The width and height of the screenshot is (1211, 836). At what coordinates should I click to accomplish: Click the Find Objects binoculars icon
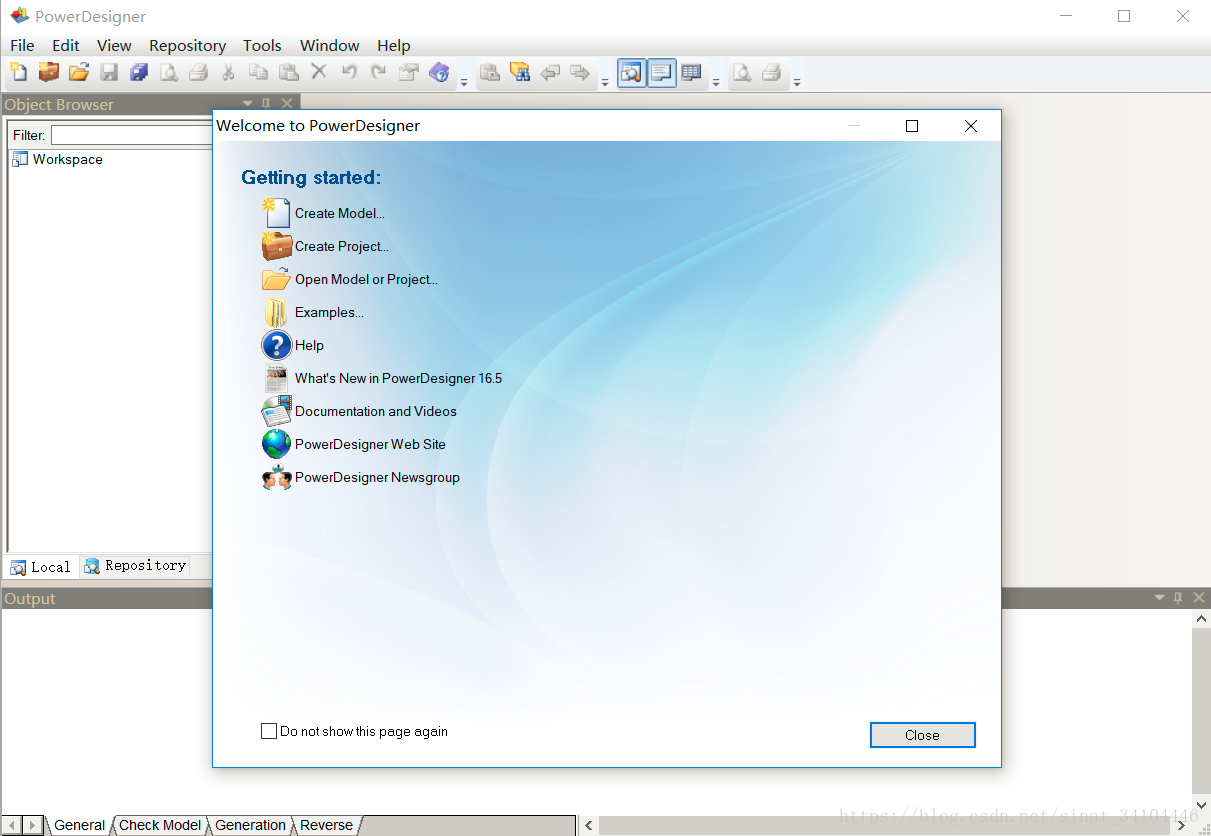520,72
